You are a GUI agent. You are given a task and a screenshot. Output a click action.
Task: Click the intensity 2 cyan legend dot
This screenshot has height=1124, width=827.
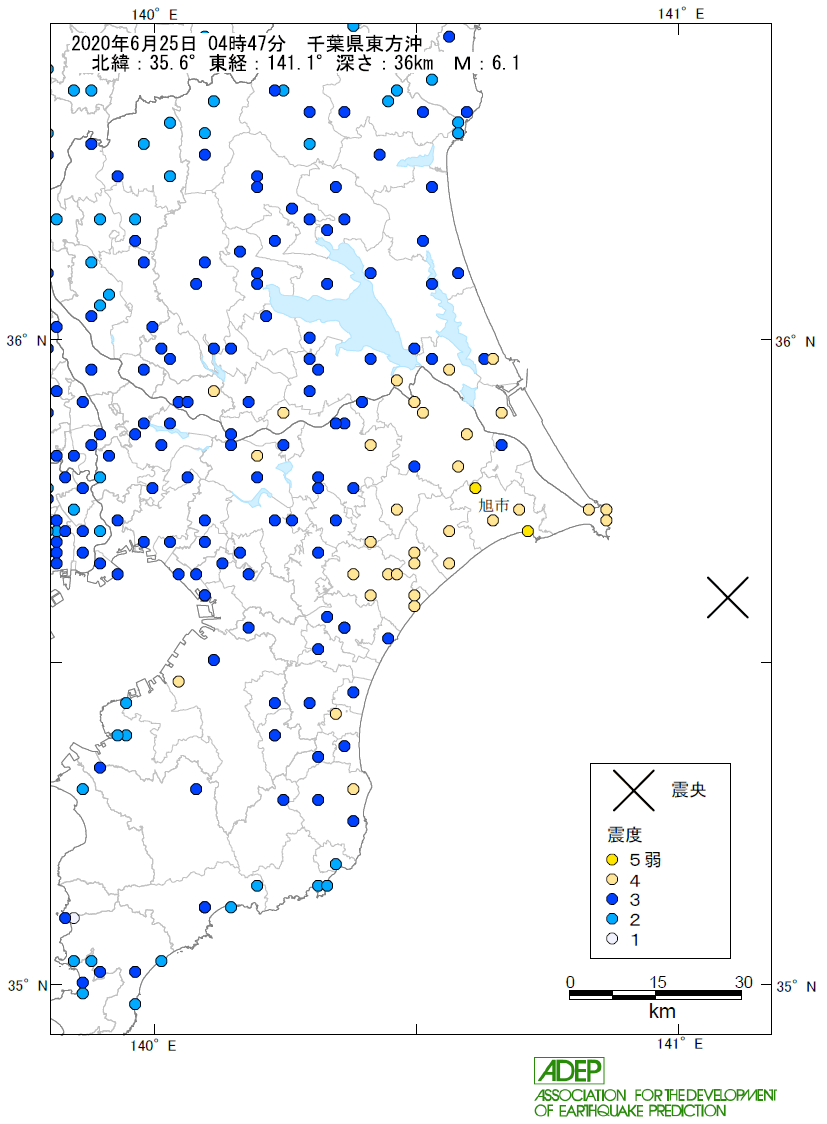click(x=612, y=919)
